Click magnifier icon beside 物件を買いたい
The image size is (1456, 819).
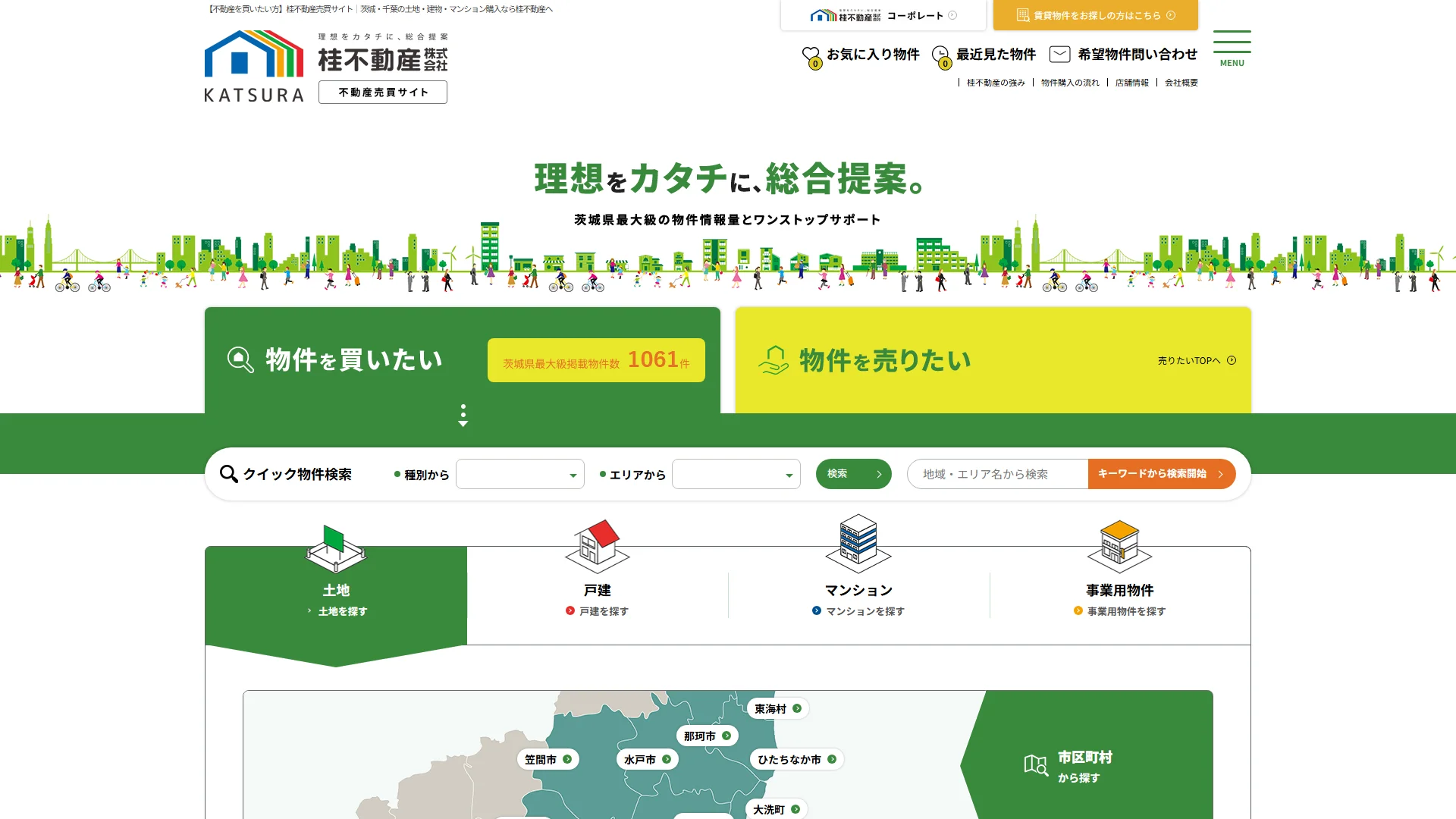click(x=240, y=359)
